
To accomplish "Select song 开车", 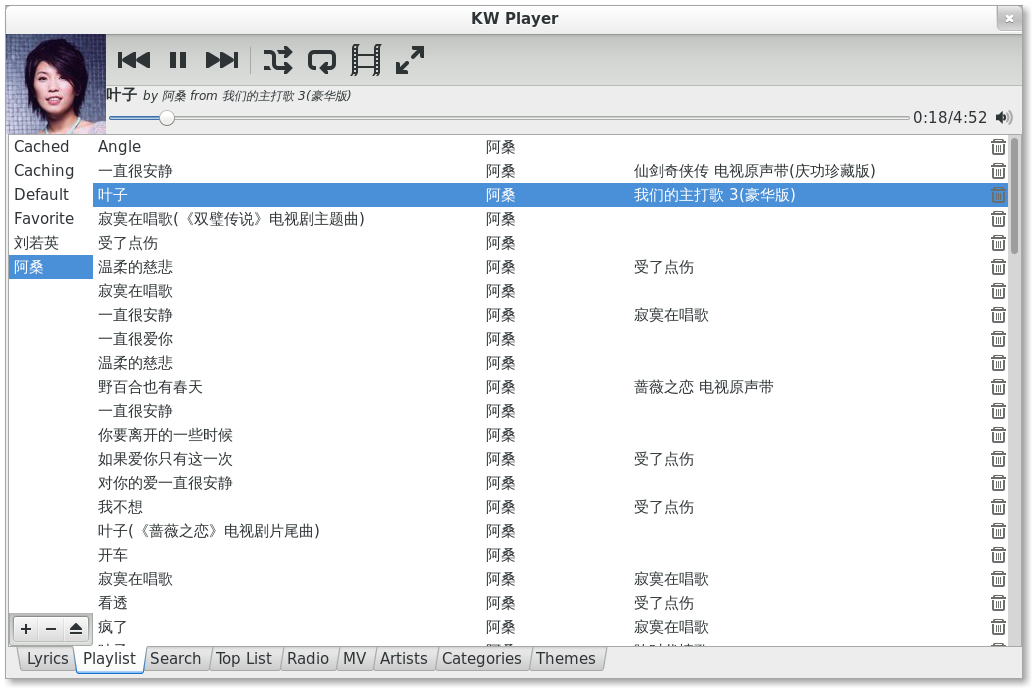I will point(113,555).
